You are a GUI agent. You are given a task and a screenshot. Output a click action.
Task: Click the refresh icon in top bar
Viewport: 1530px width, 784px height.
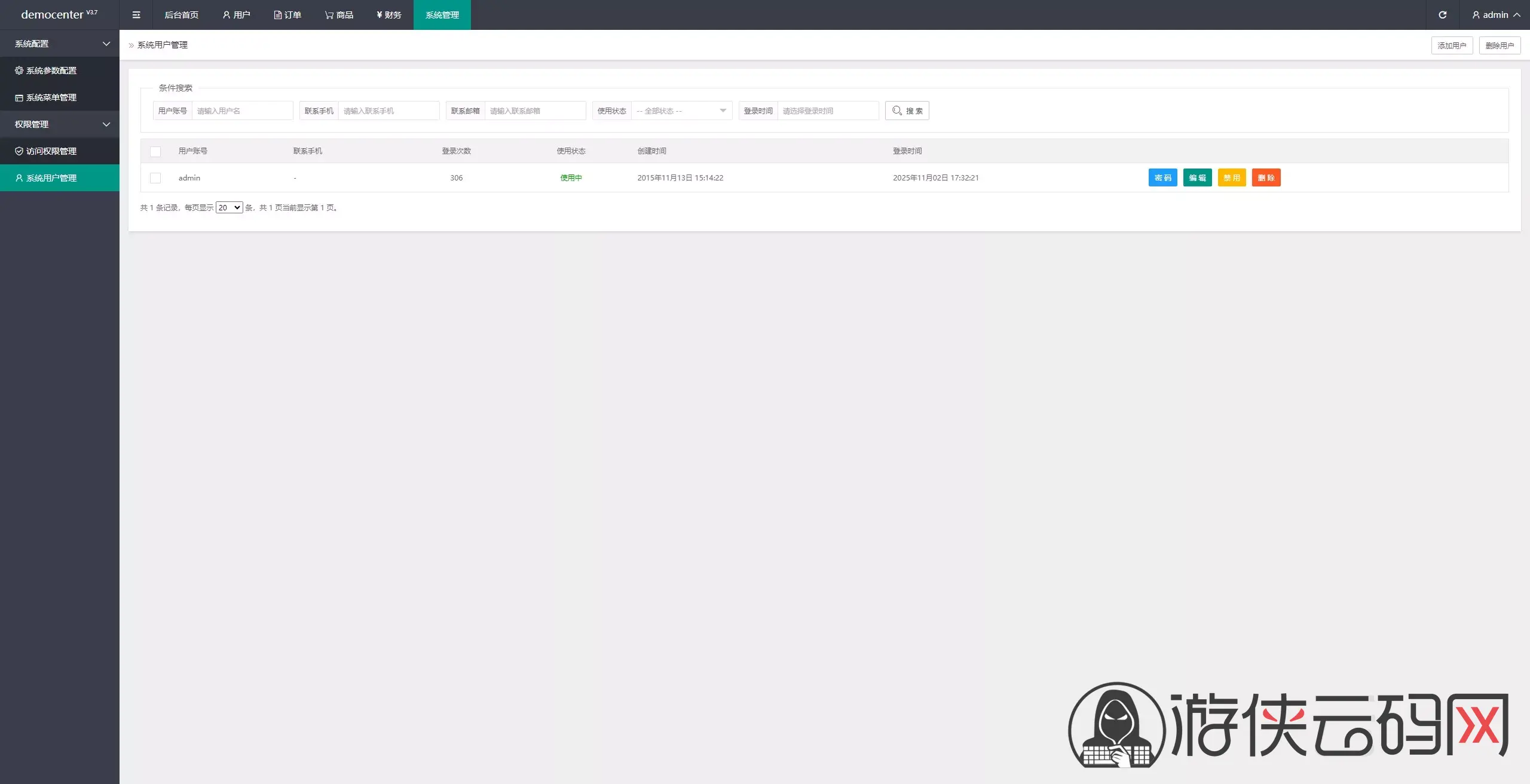[1442, 15]
